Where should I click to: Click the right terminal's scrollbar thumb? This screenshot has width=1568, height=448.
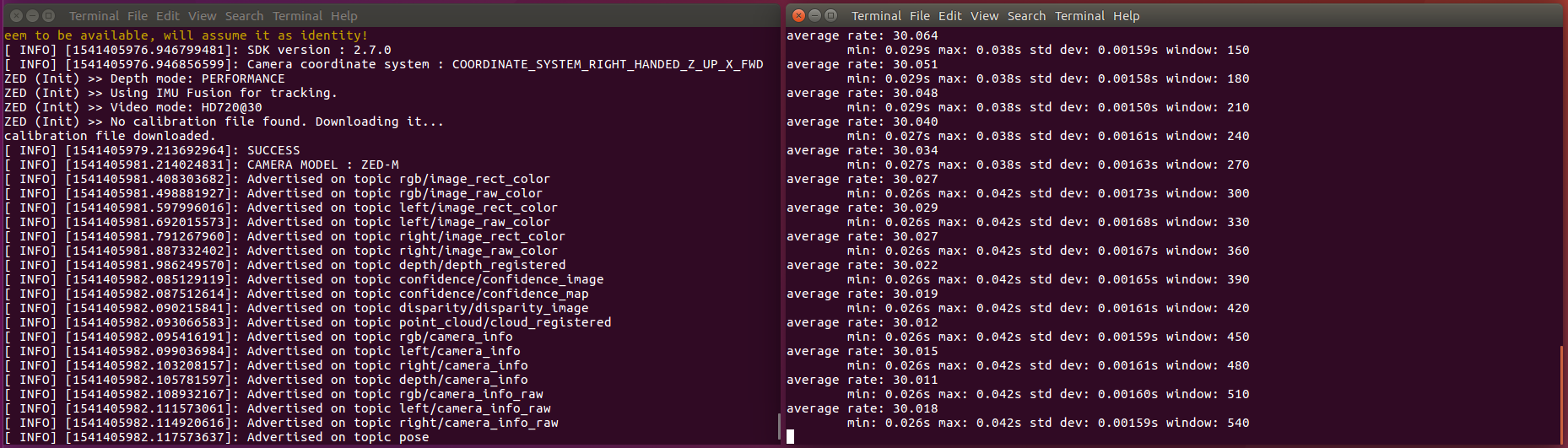(1561, 395)
